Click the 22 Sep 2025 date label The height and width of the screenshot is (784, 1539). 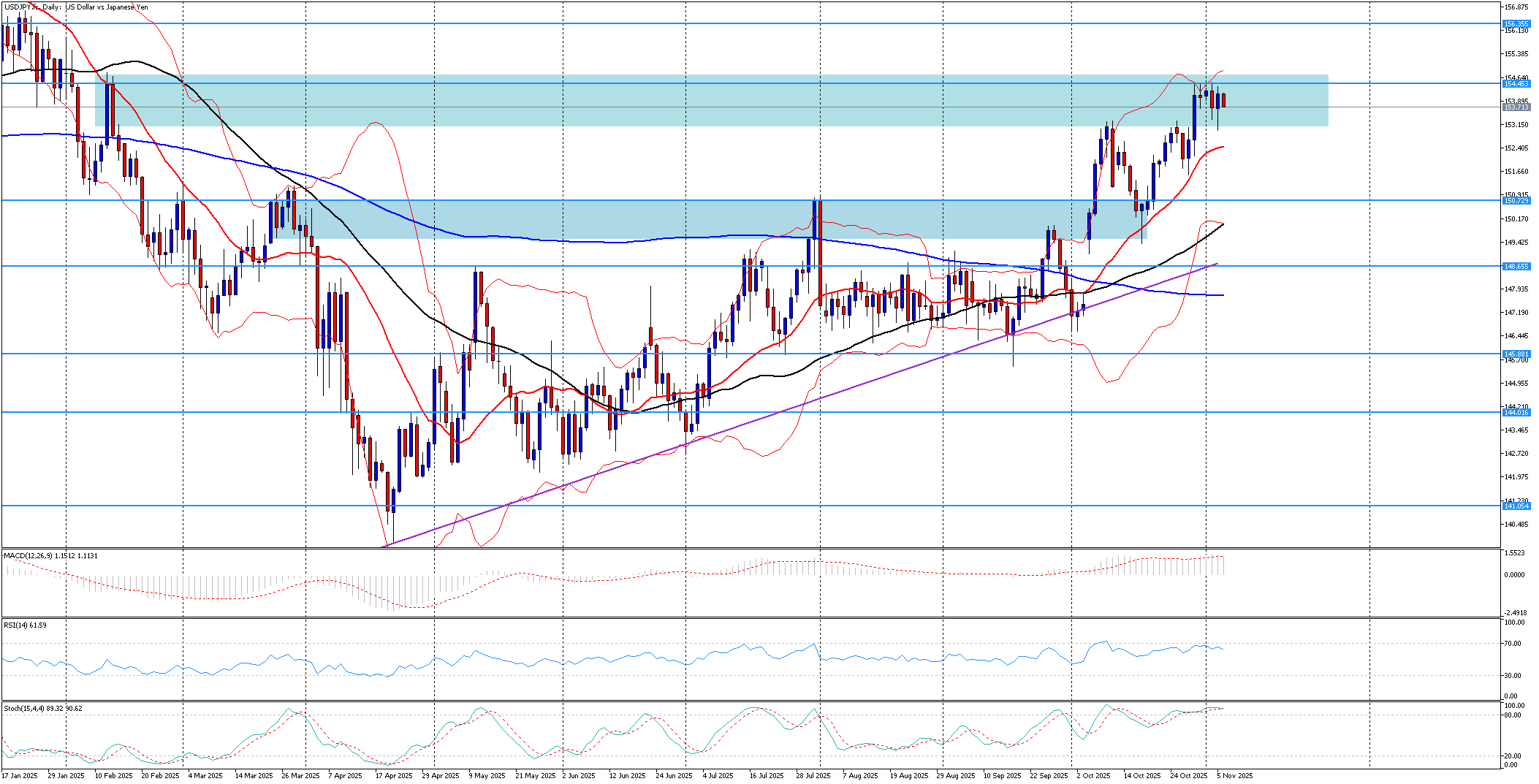(x=1049, y=776)
